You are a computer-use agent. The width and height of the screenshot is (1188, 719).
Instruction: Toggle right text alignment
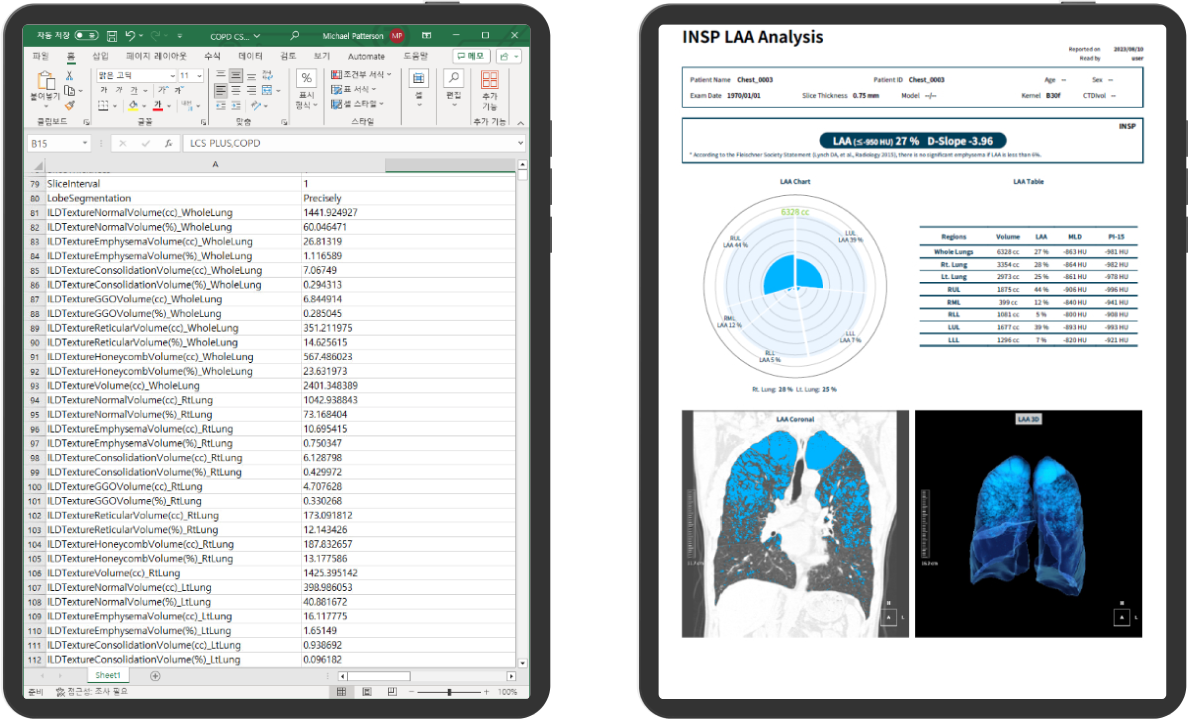tap(252, 91)
